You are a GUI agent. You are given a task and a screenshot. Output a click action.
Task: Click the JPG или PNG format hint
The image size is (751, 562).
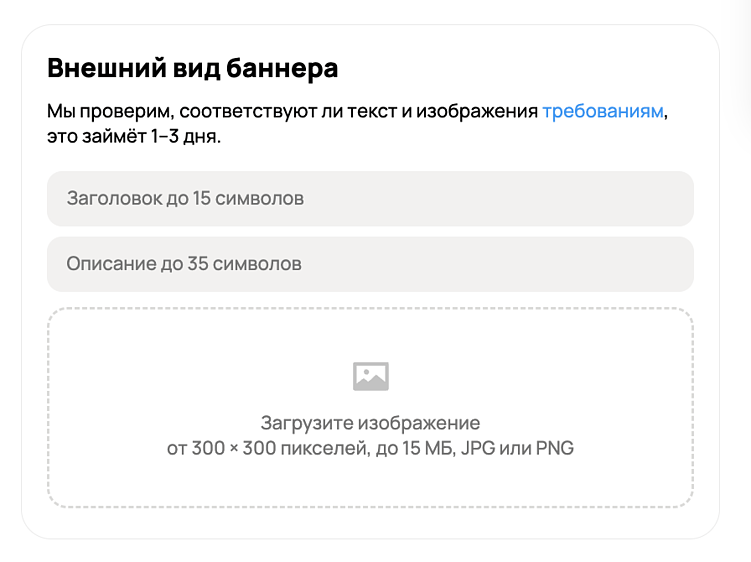coord(517,448)
